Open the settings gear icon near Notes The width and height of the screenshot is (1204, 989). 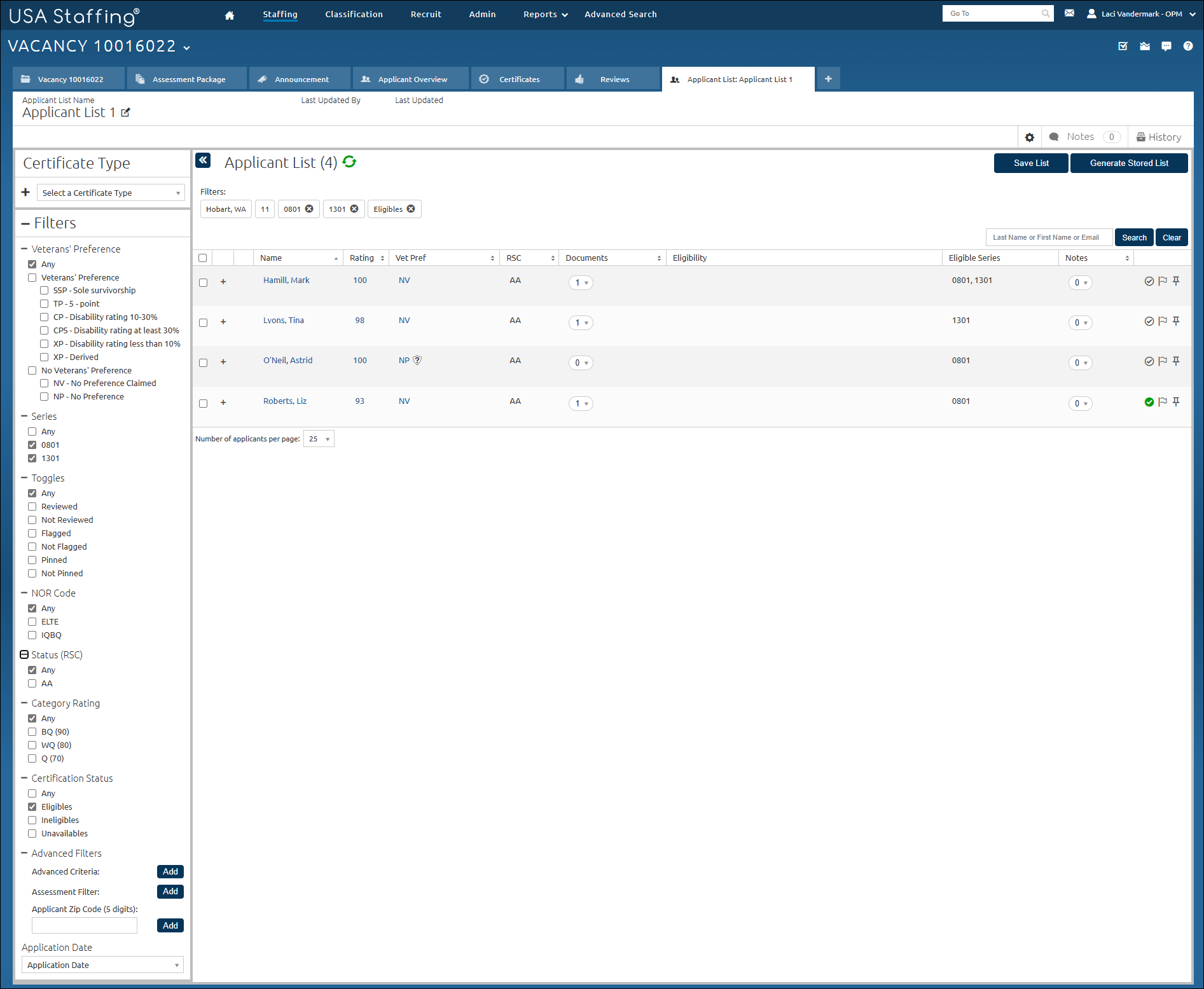tap(1030, 137)
